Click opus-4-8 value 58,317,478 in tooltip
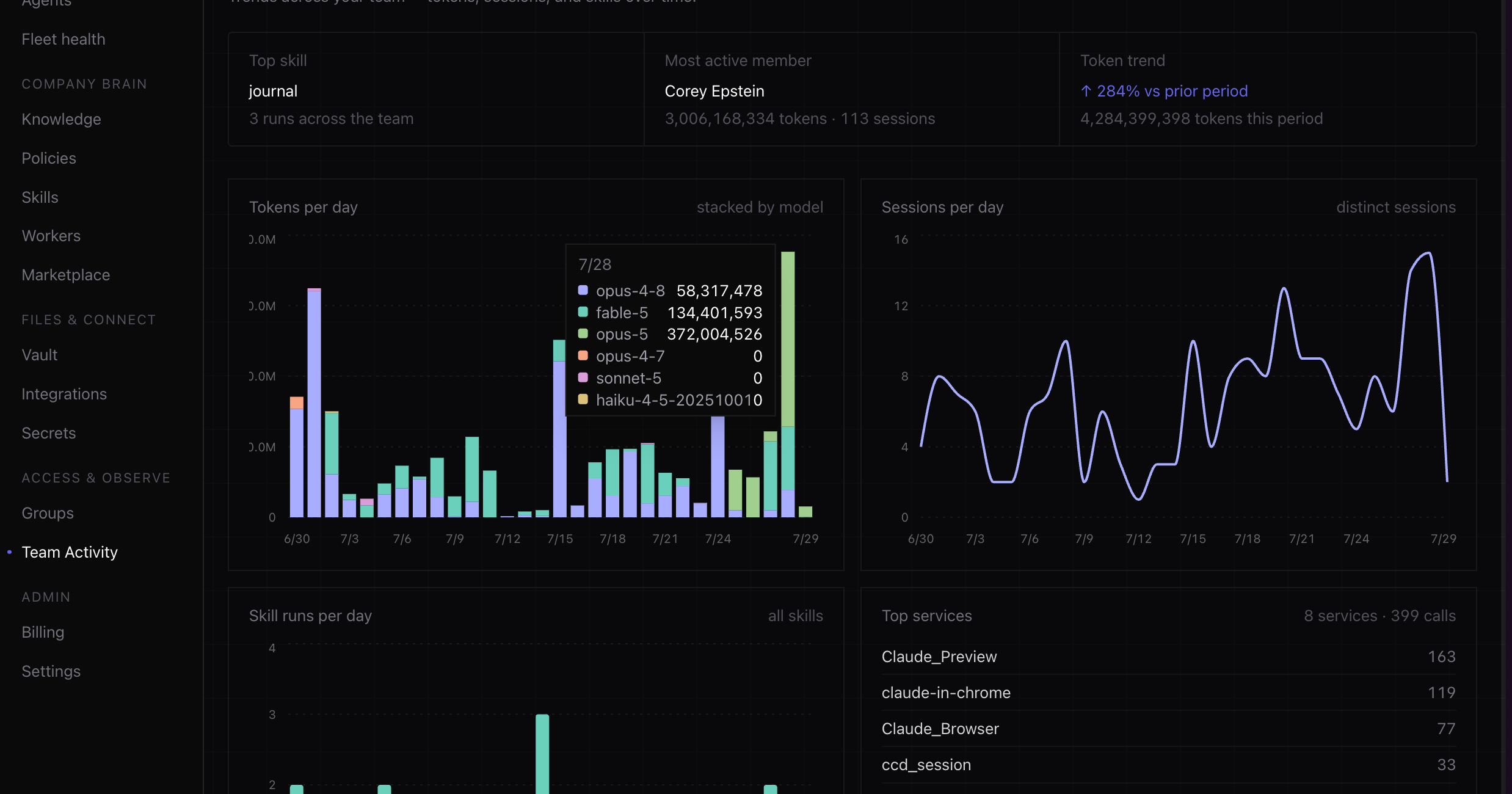This screenshot has width=1512, height=794. [719, 291]
